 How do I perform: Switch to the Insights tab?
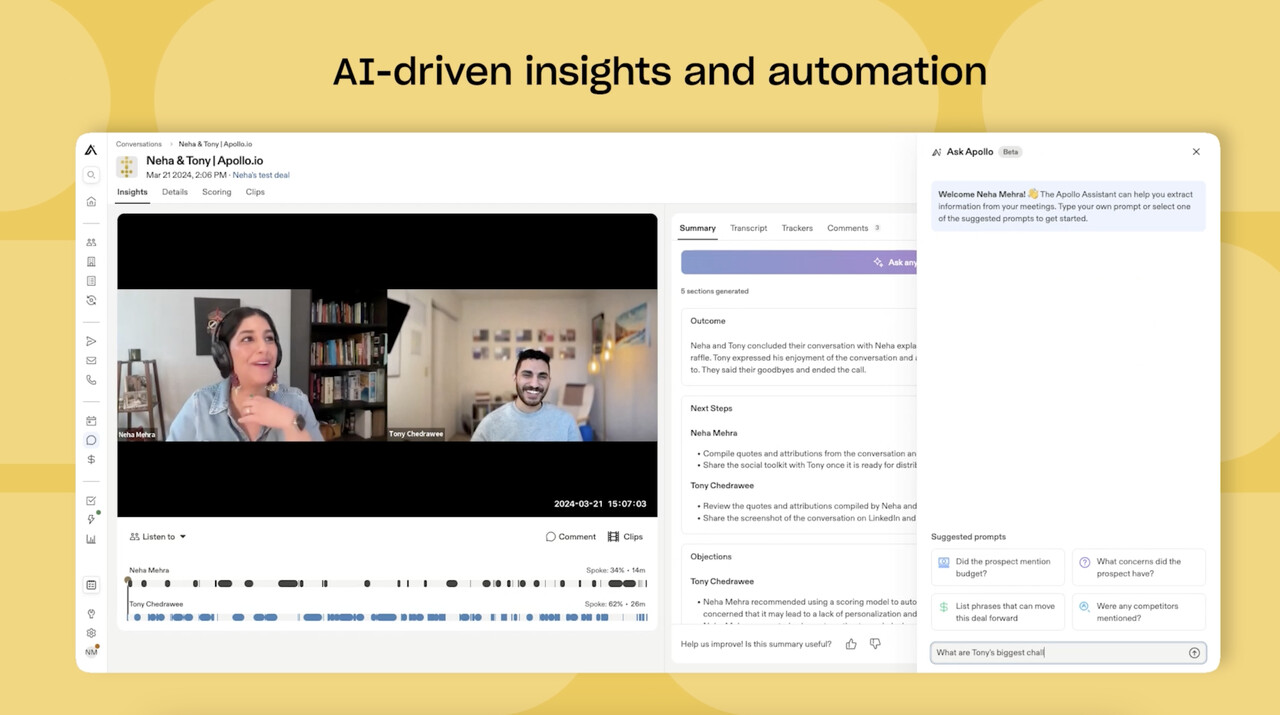(x=132, y=192)
